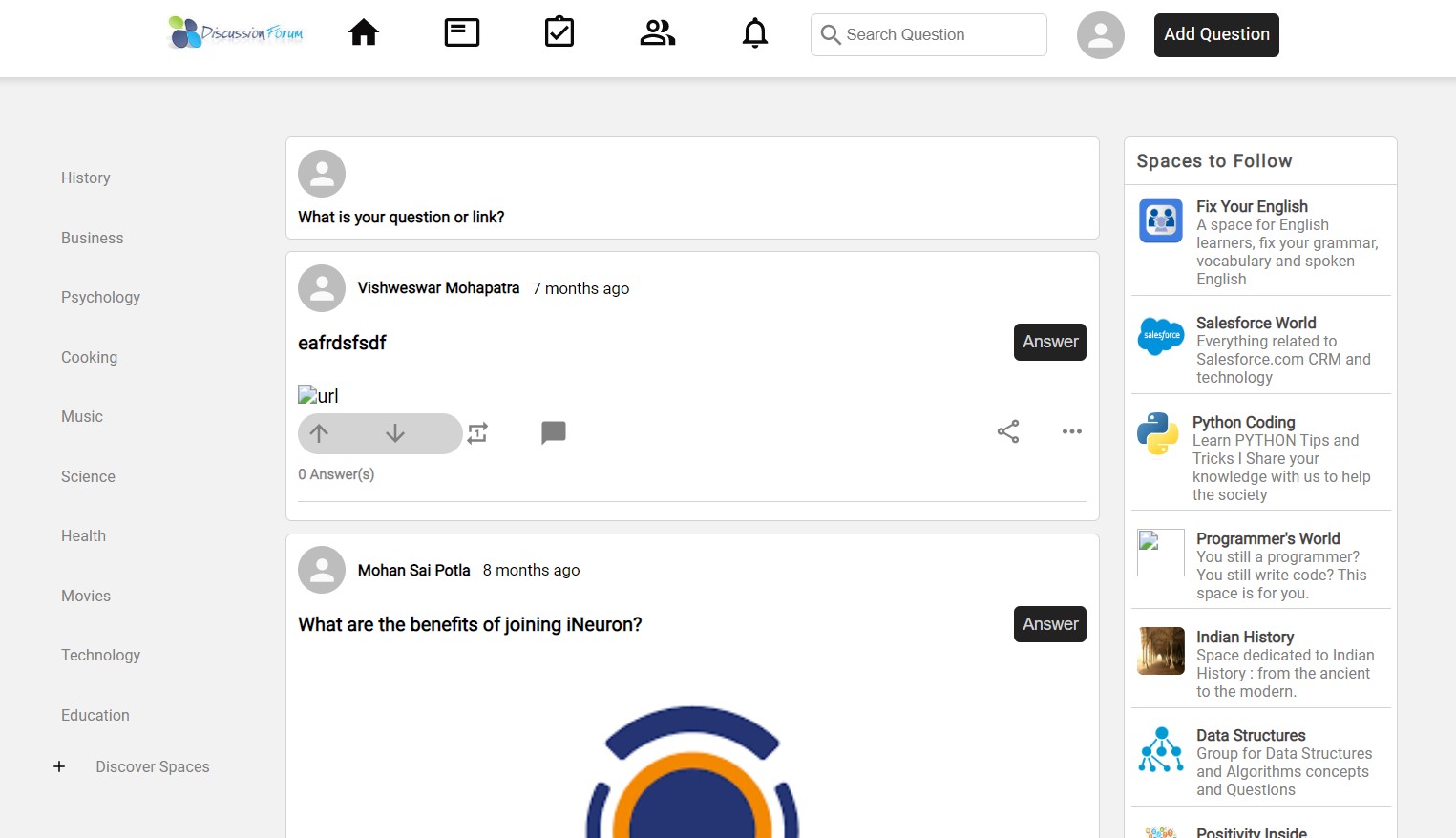
Task: Open the Python Coding space
Action: point(1243,422)
